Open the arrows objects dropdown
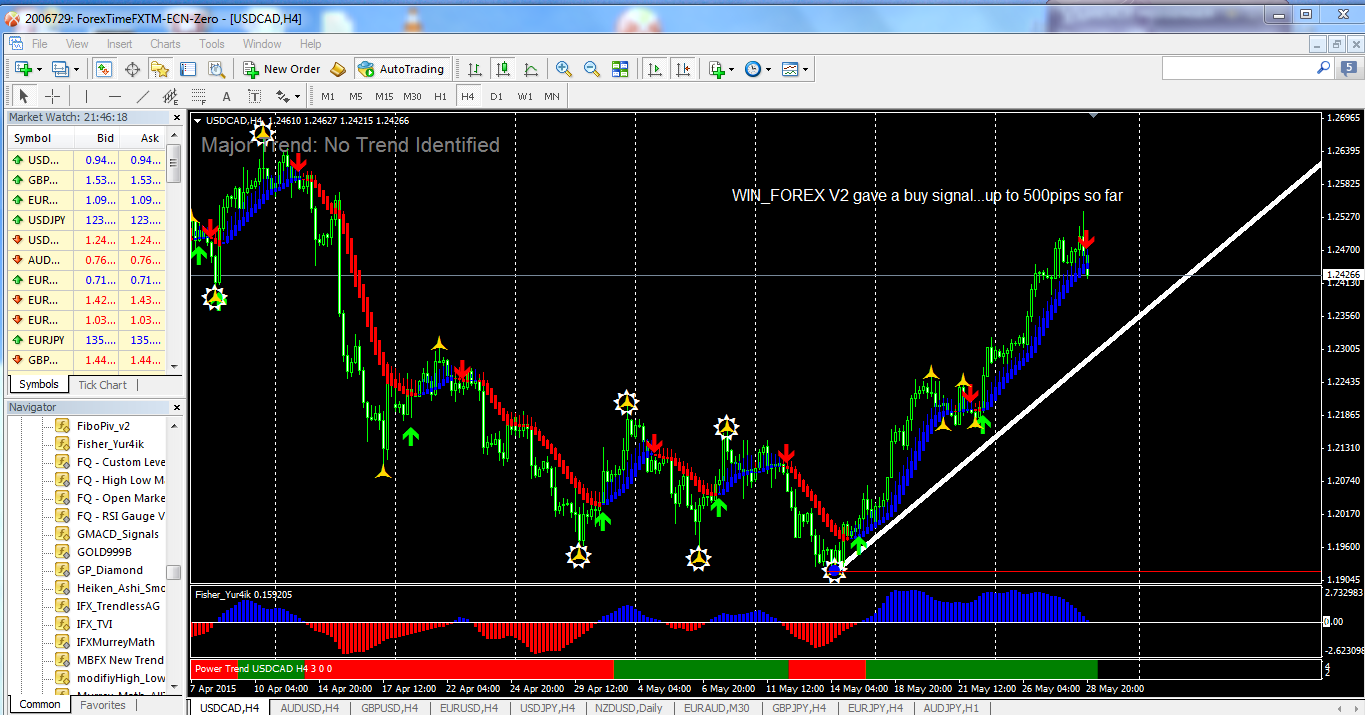Screen dimensions: 1365x715 coord(288,96)
